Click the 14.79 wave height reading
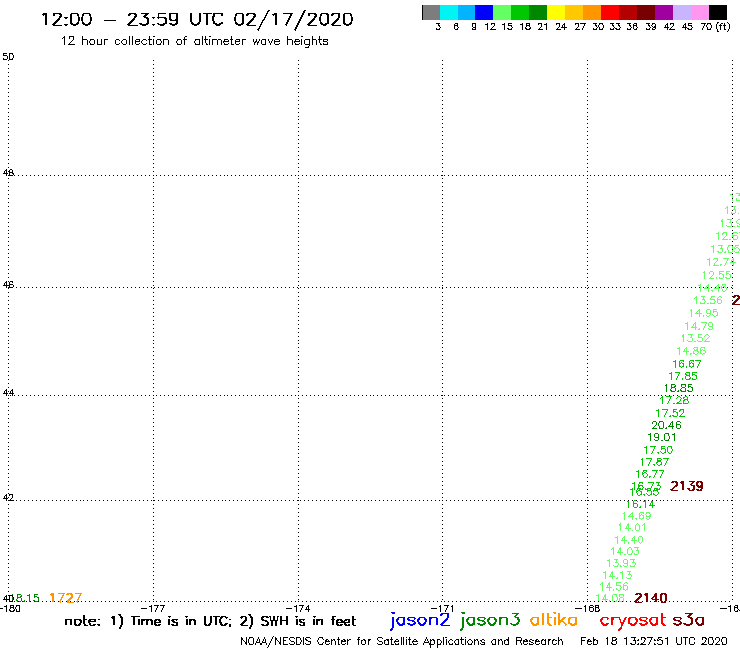This screenshot has width=740, height=650. [699, 326]
